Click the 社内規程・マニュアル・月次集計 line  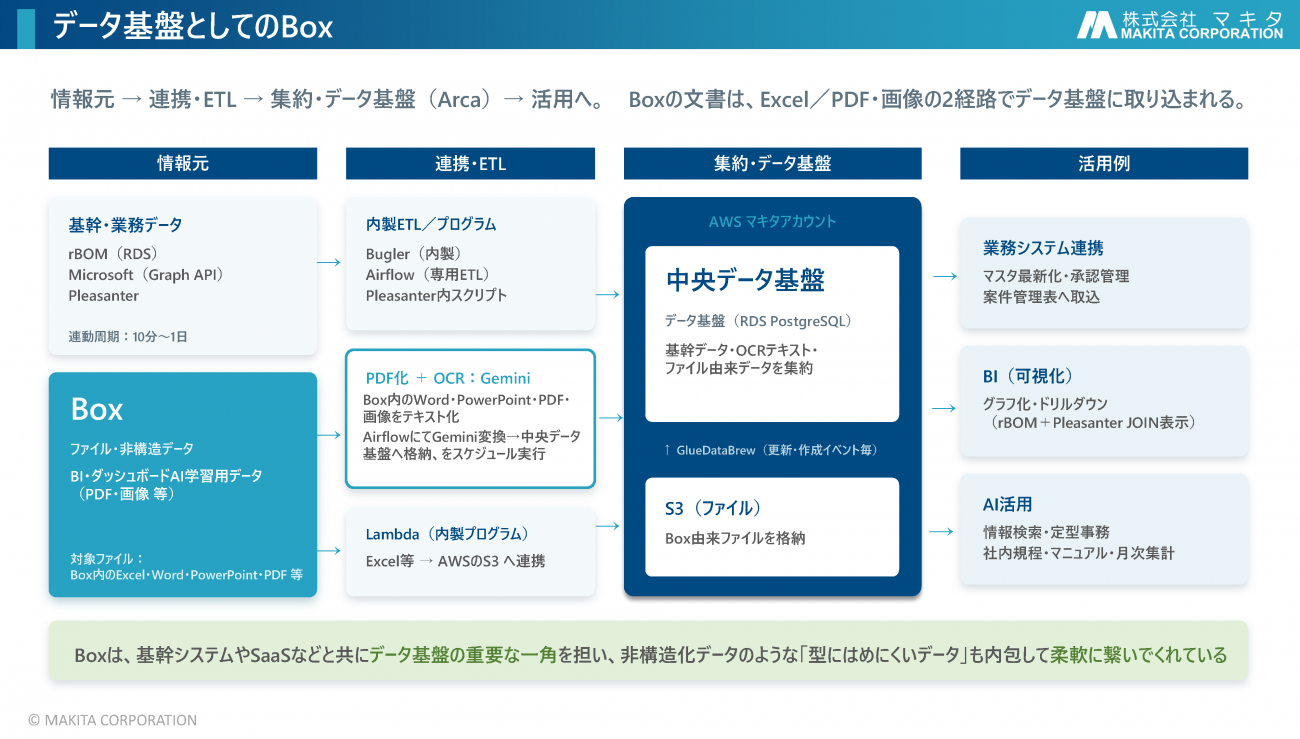(x=1079, y=553)
